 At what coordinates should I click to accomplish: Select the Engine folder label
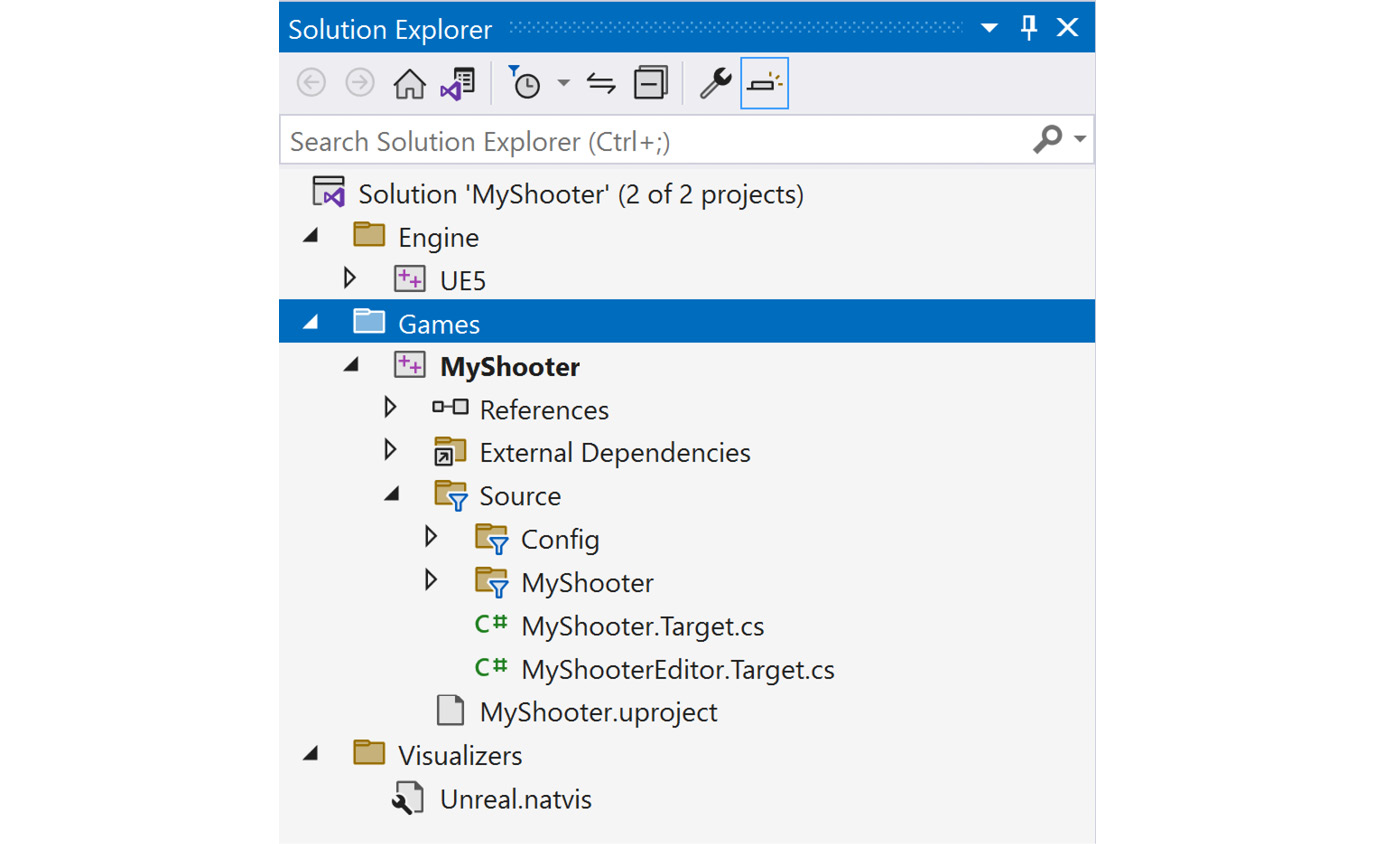(438, 238)
